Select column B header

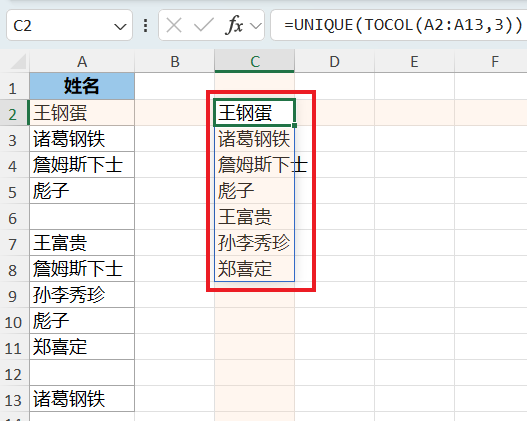point(175,61)
